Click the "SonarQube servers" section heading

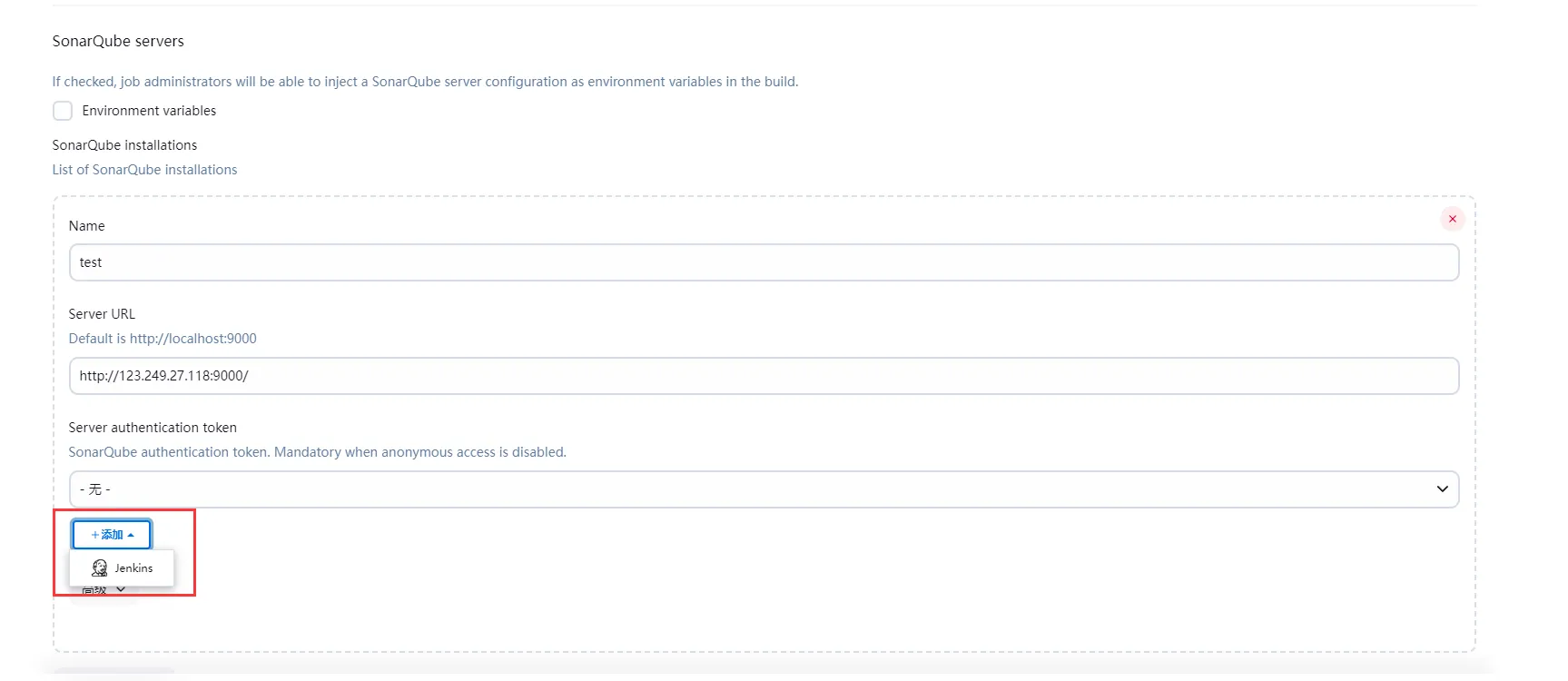point(118,41)
